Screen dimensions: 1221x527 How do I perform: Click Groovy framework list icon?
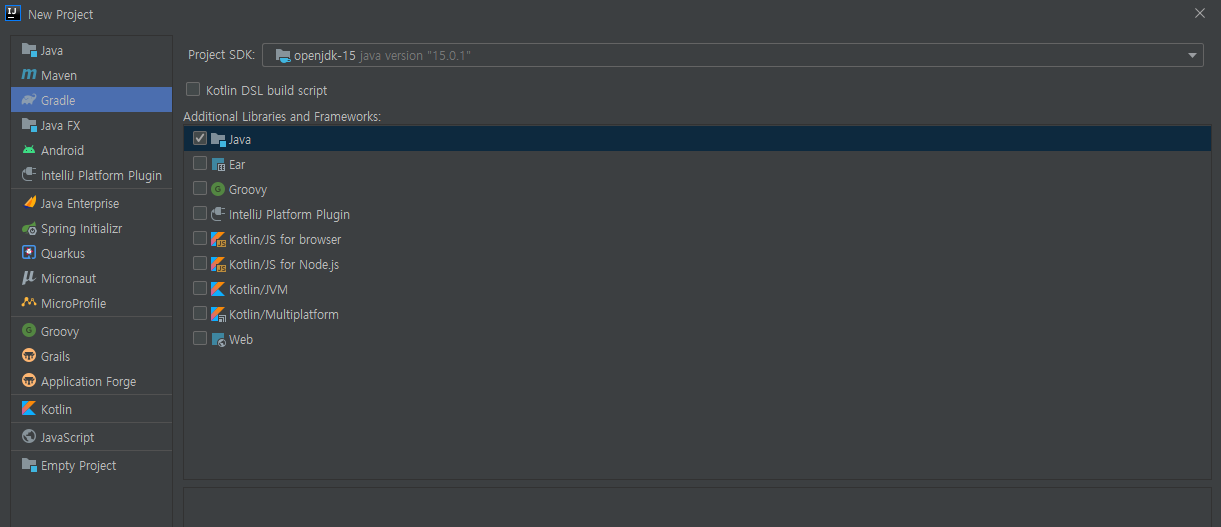(x=218, y=189)
